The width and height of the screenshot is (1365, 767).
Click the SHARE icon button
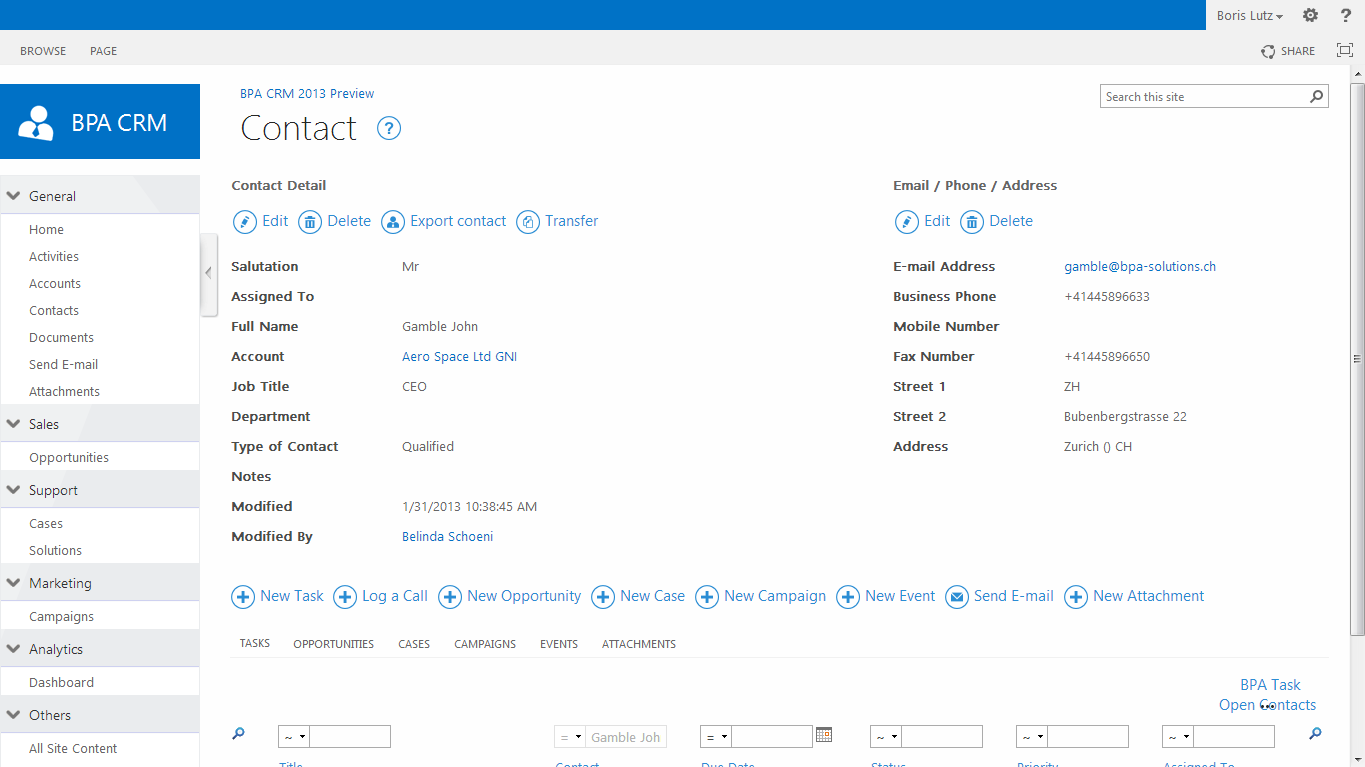pos(1268,51)
